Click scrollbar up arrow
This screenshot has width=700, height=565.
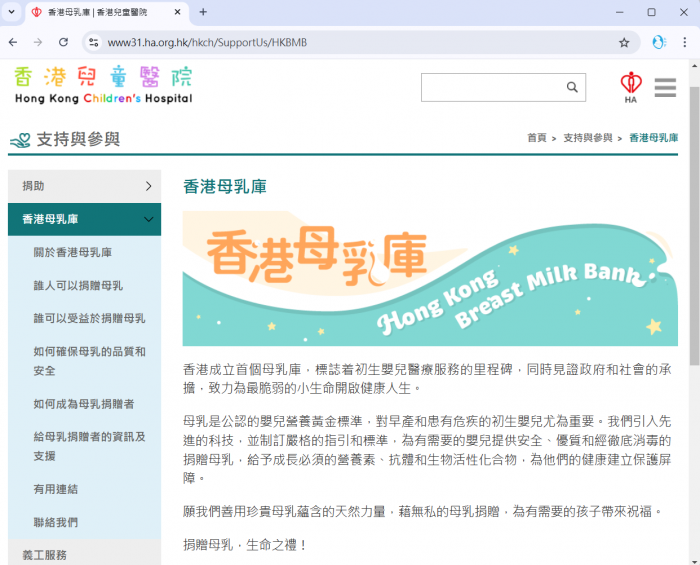(x=694, y=66)
